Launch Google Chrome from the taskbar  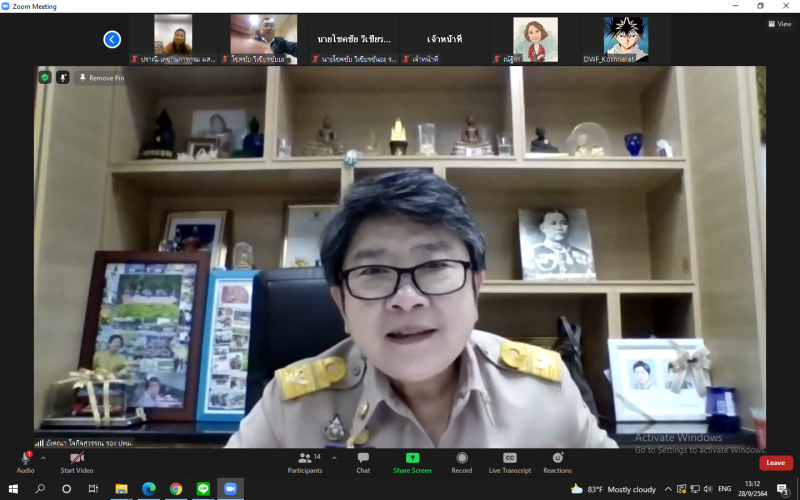coord(176,489)
